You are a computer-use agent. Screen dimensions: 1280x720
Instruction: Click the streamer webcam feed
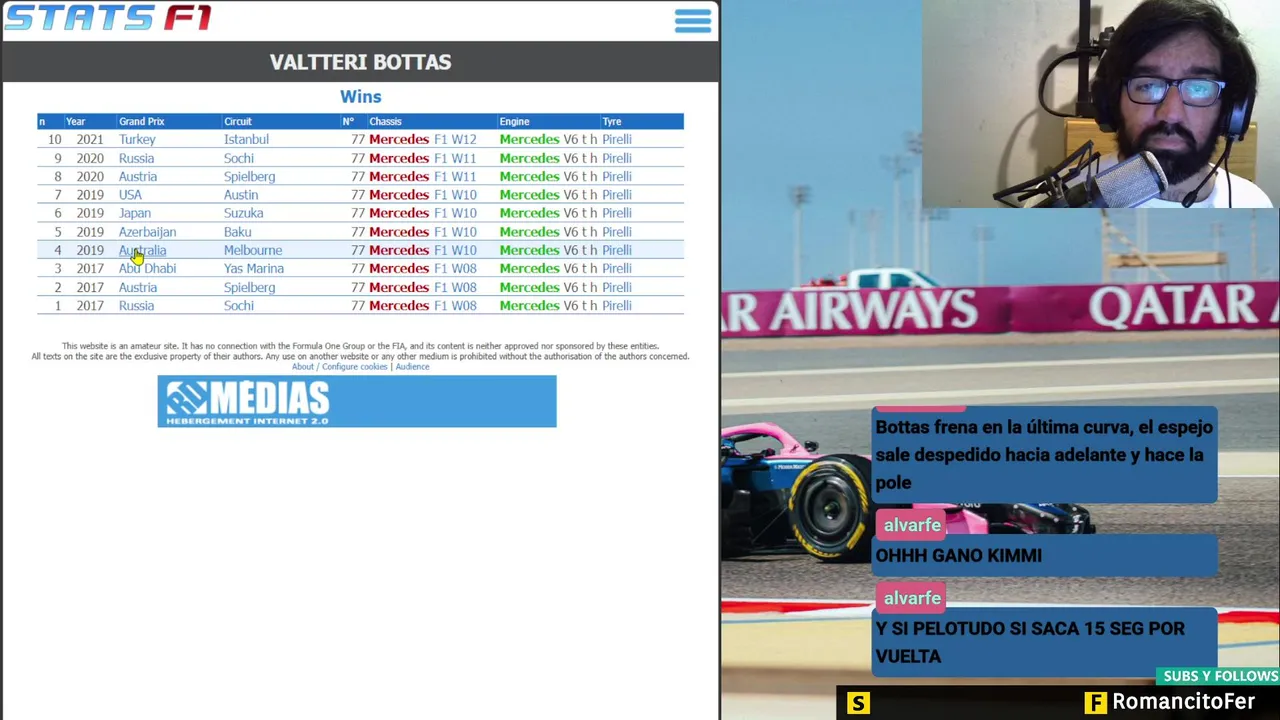point(1100,104)
